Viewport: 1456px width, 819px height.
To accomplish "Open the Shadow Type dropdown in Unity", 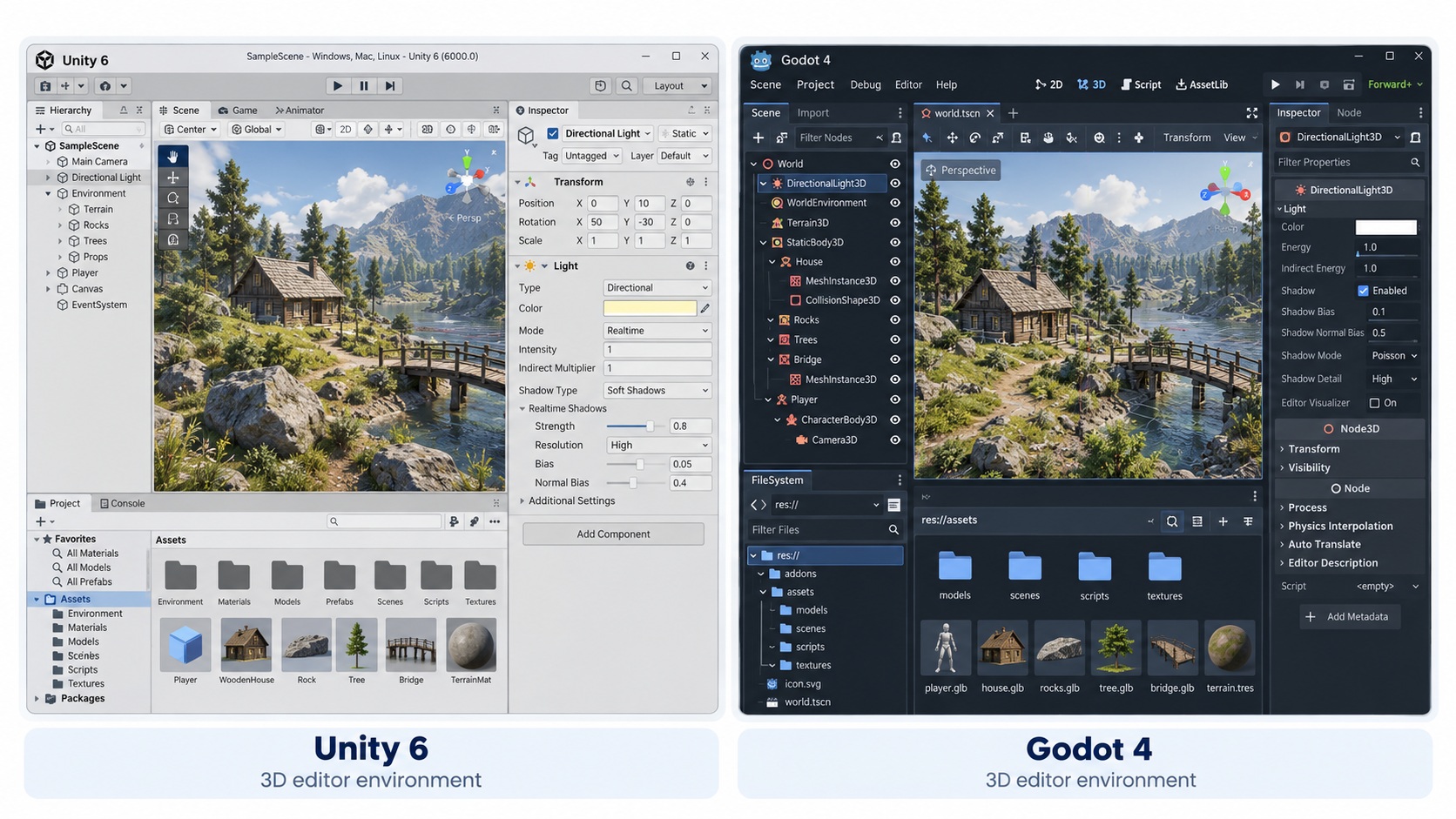I will tap(657, 390).
